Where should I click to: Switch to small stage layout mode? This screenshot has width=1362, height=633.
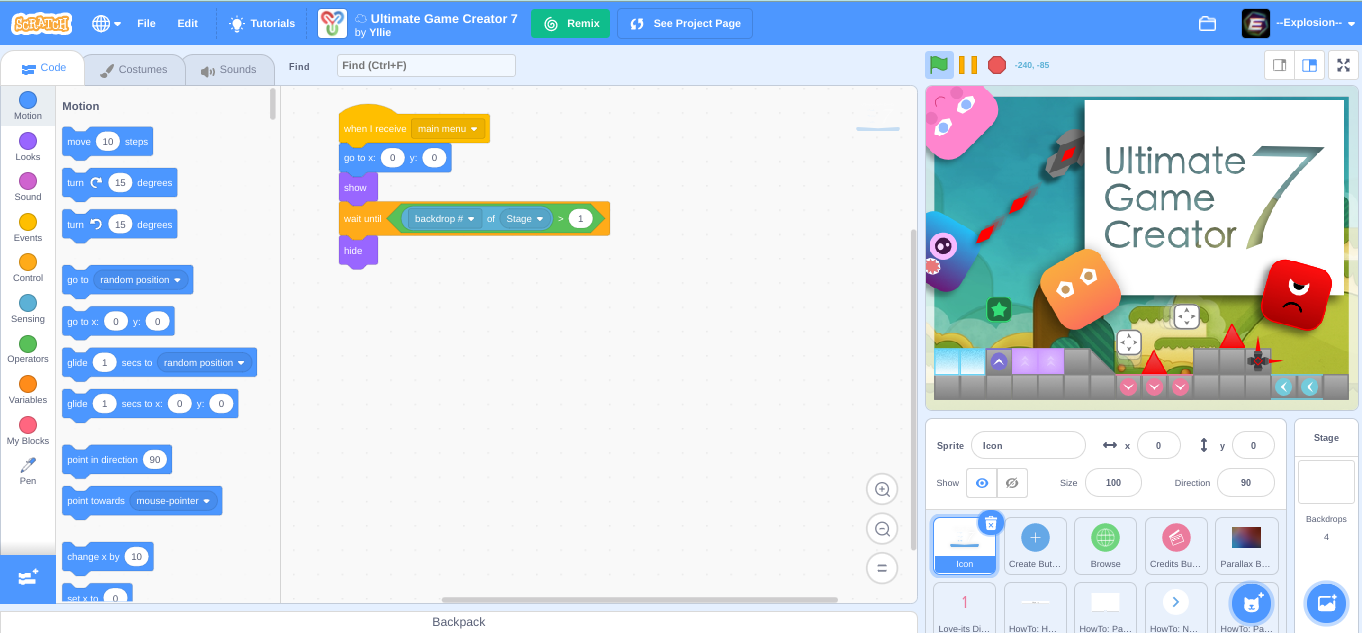click(x=1278, y=64)
